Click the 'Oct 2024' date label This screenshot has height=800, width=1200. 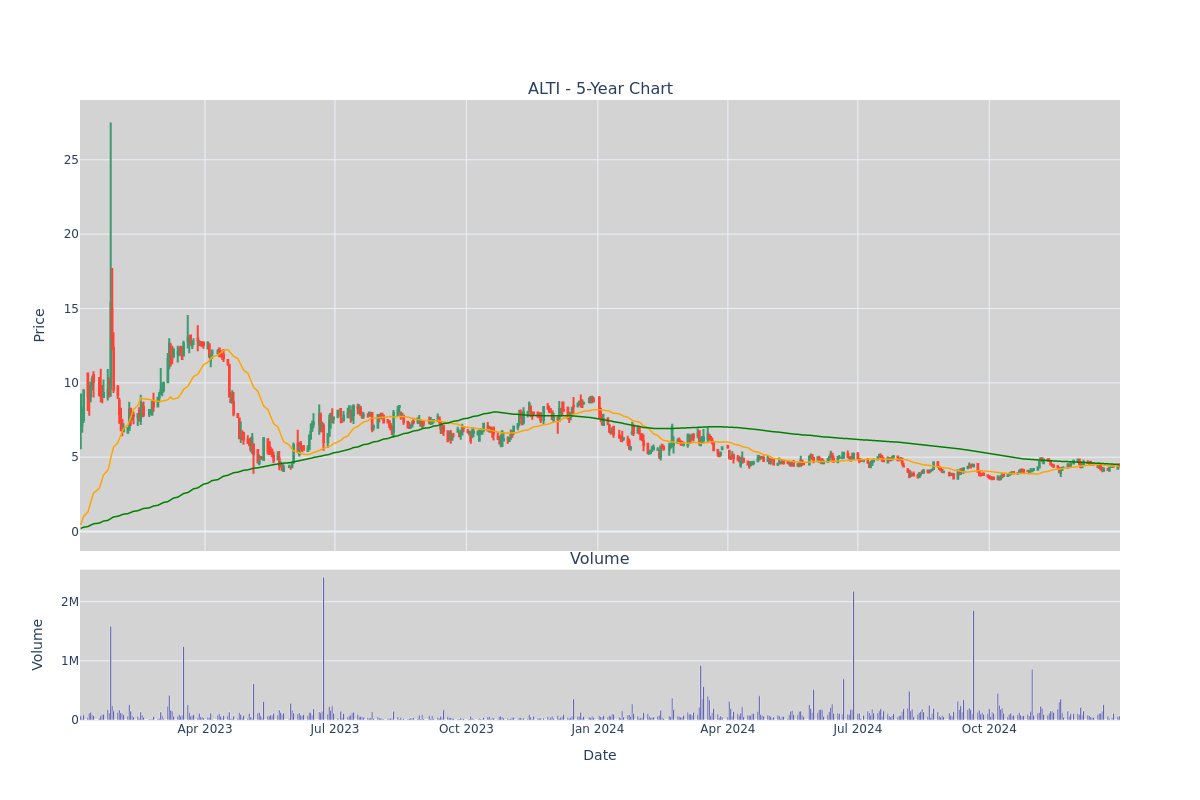coord(989,729)
